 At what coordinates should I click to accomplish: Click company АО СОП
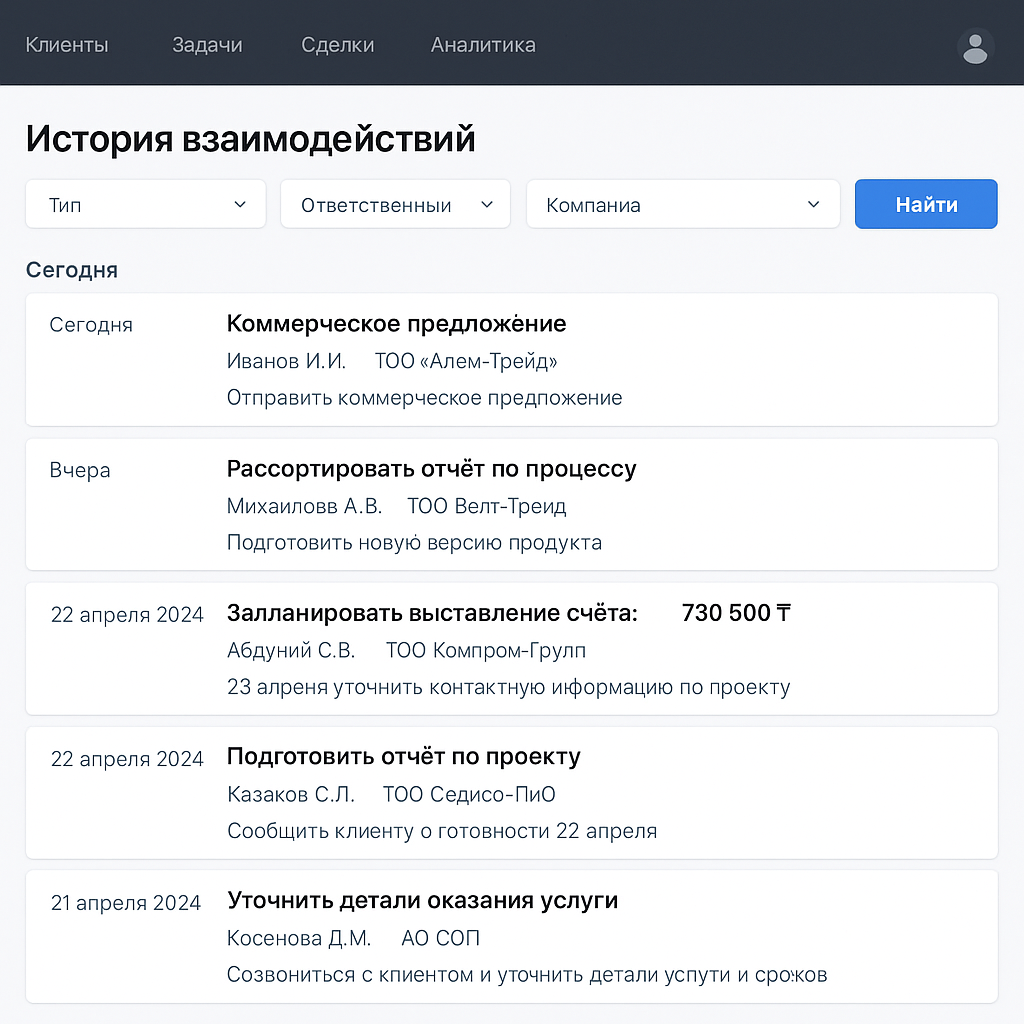440,938
